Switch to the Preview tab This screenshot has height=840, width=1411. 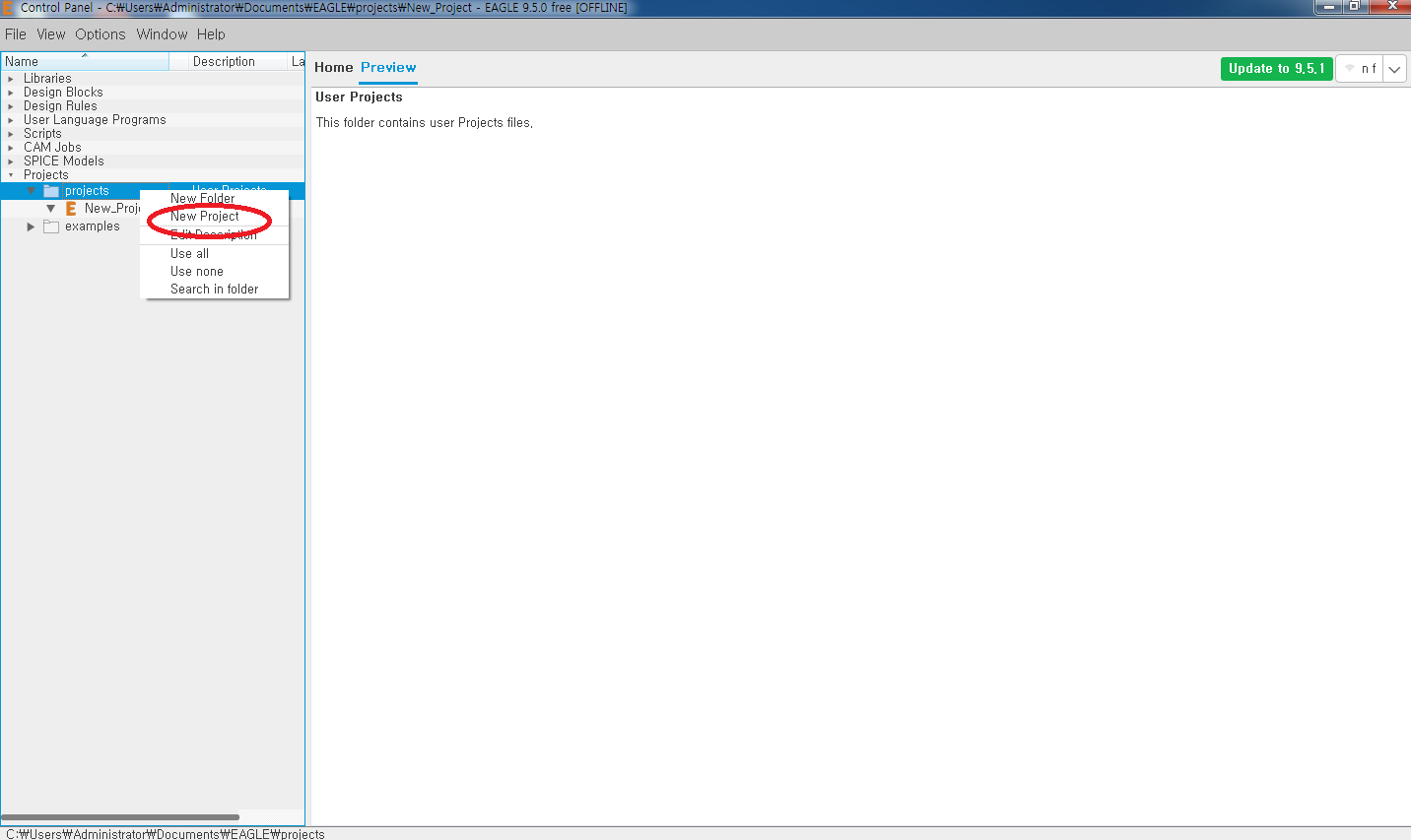pyautogui.click(x=388, y=68)
